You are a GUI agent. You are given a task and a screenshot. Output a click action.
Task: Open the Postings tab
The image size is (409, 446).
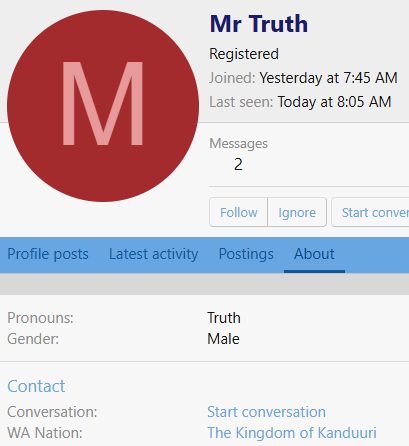246,254
